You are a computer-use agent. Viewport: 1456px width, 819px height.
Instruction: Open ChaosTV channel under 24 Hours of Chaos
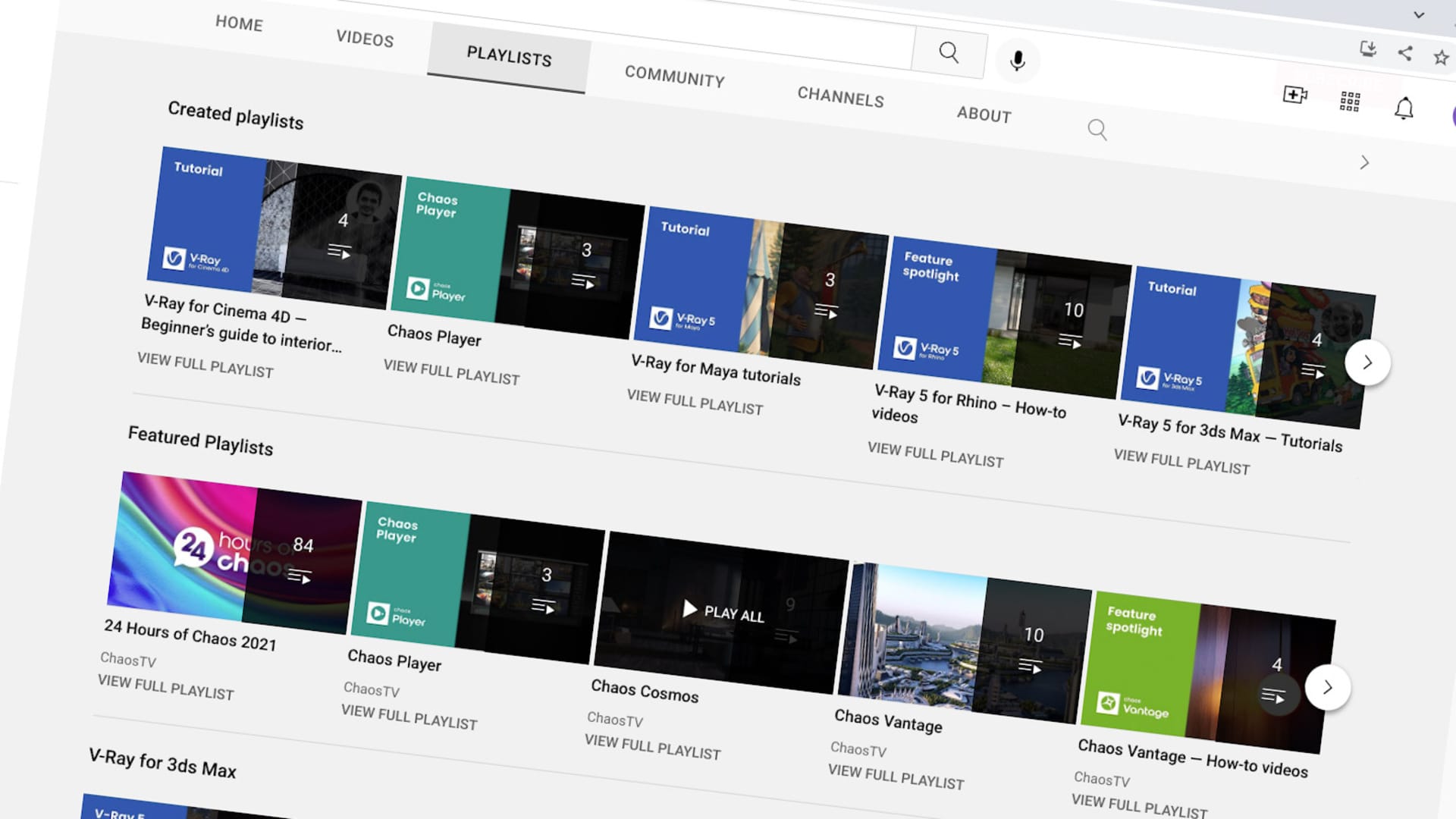pos(128,660)
